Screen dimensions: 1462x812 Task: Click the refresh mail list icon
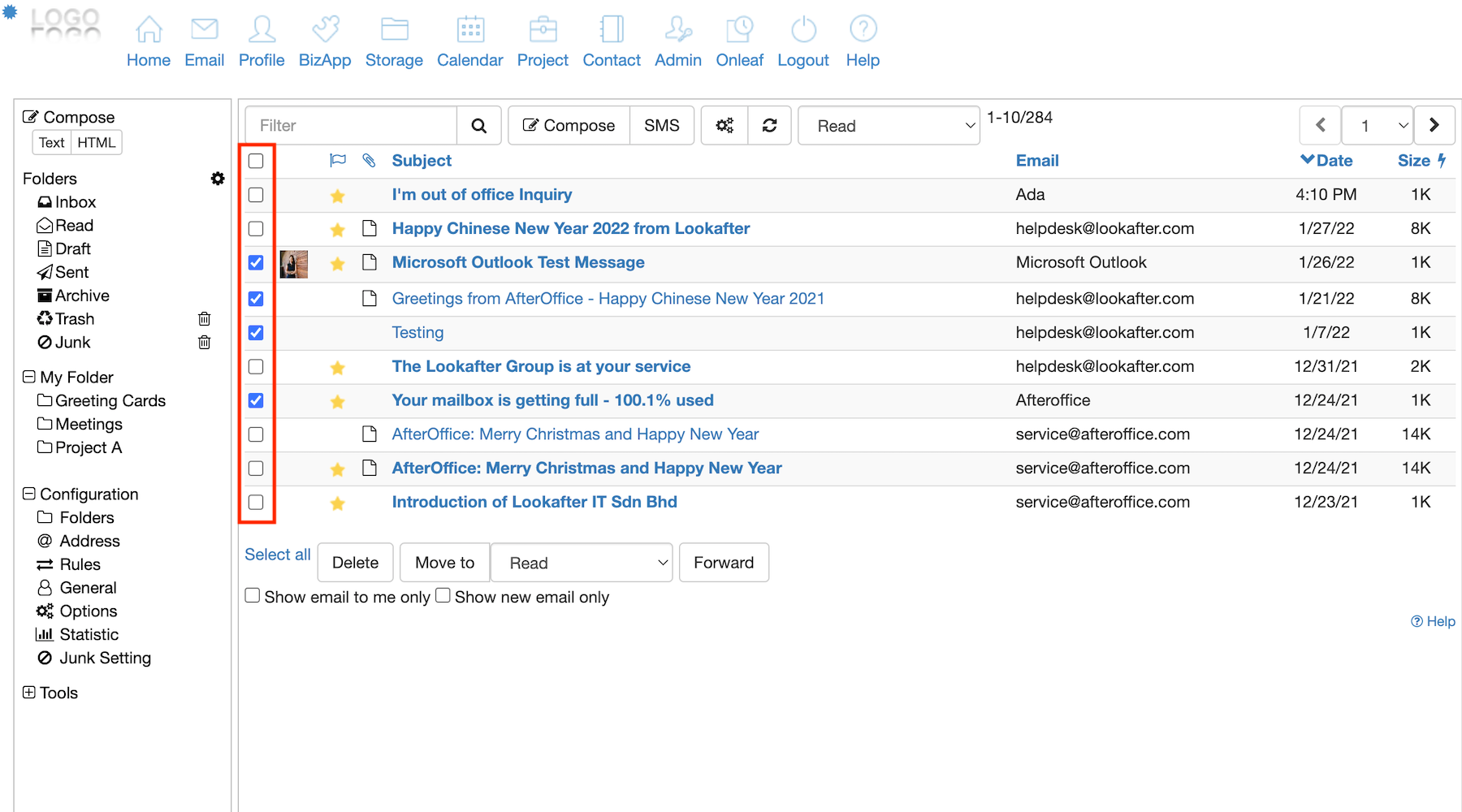[x=769, y=126]
